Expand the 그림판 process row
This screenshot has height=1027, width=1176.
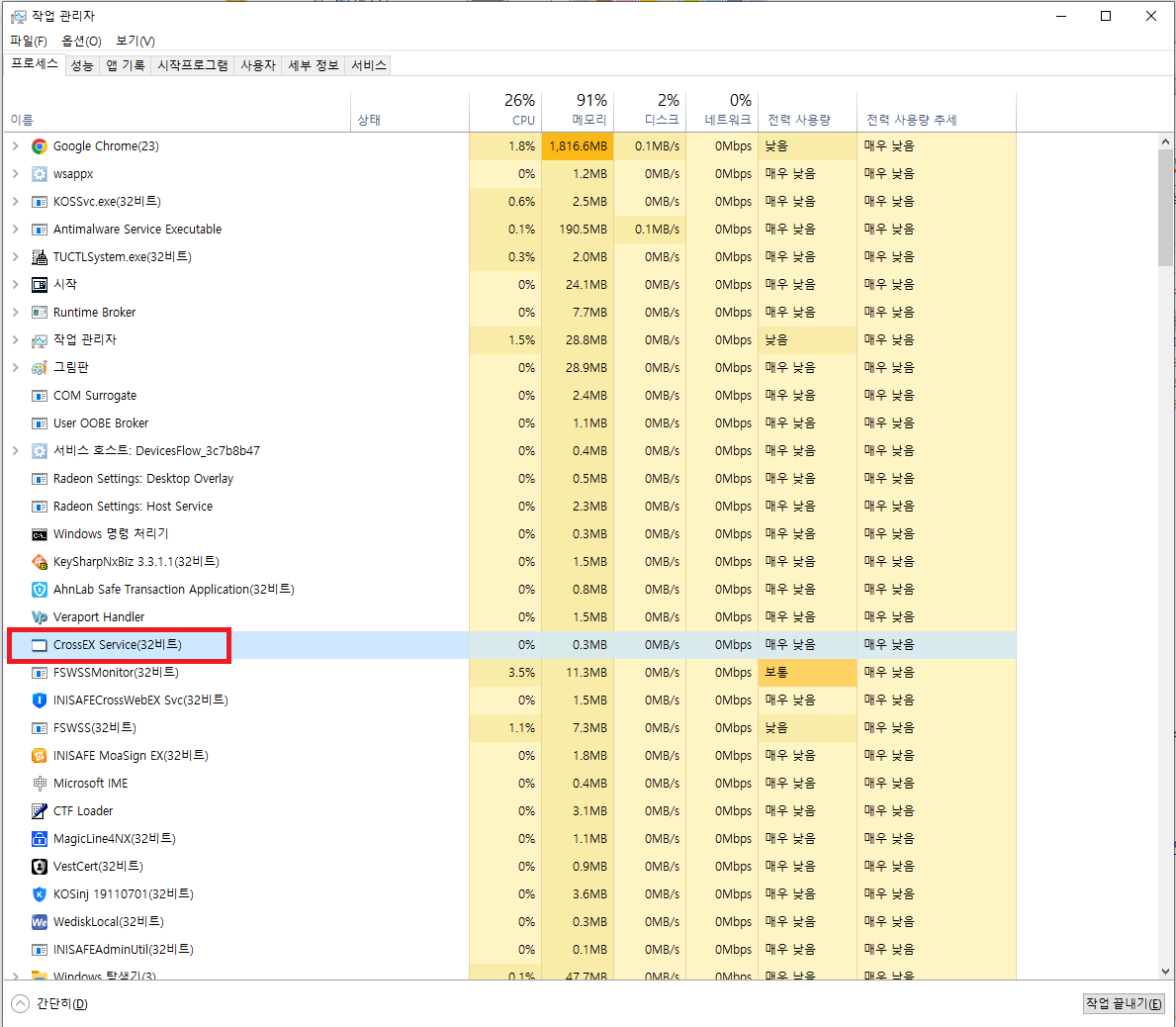click(16, 368)
